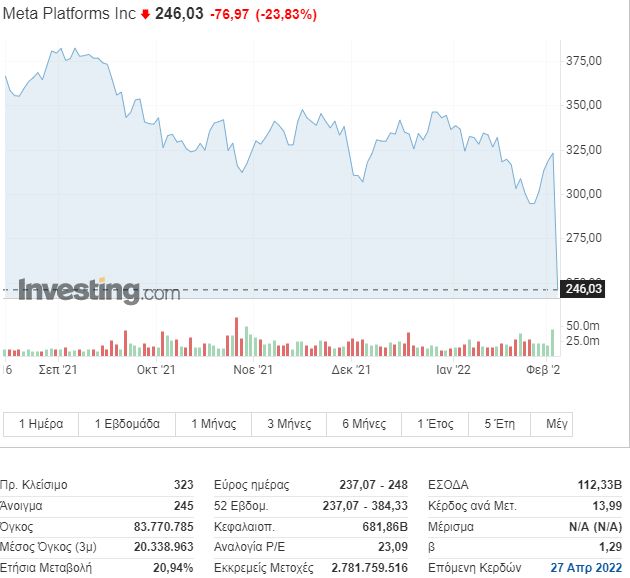Screen dimensions: 630x578
Task: Click the Ιαν '22 label on time axis
Action: click(453, 370)
